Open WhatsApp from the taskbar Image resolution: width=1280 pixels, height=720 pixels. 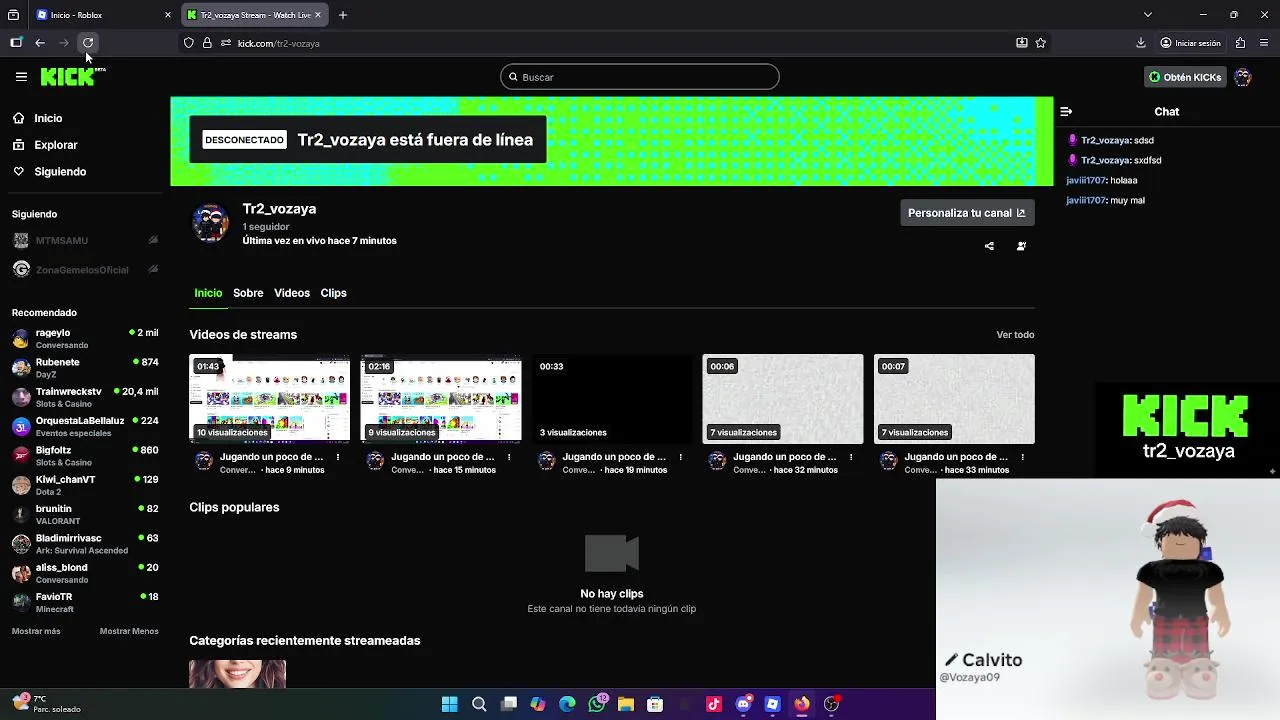597,704
